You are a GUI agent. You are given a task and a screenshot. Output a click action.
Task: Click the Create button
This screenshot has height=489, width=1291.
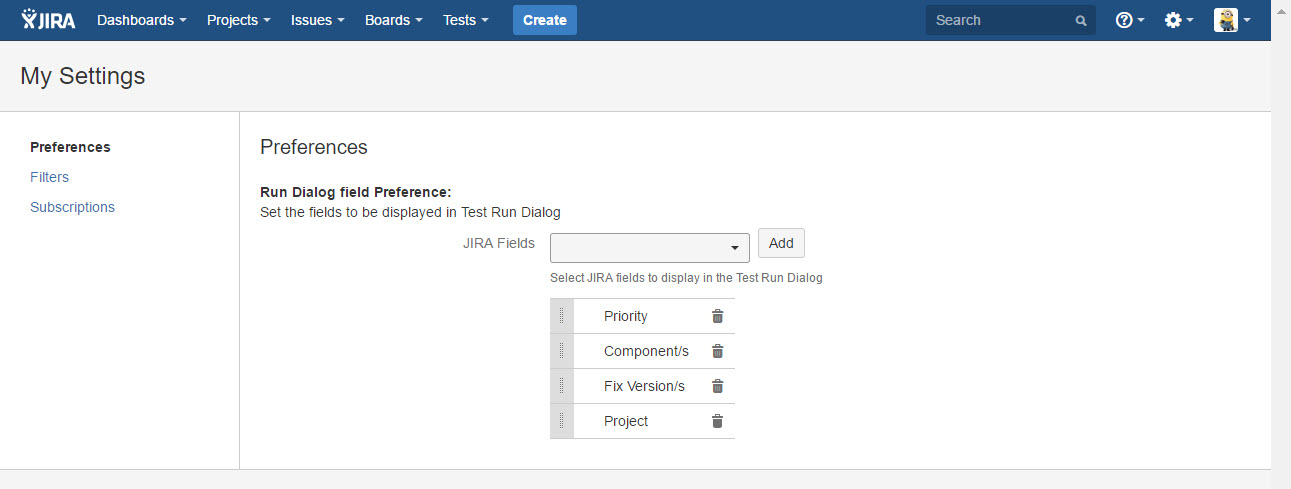(x=545, y=20)
